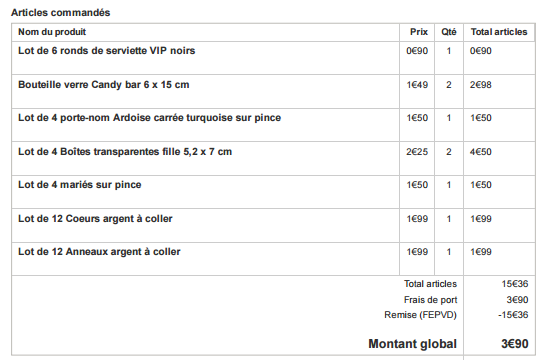Click the 'Frais de port' label
This screenshot has height=360, width=544.
click(x=430, y=300)
